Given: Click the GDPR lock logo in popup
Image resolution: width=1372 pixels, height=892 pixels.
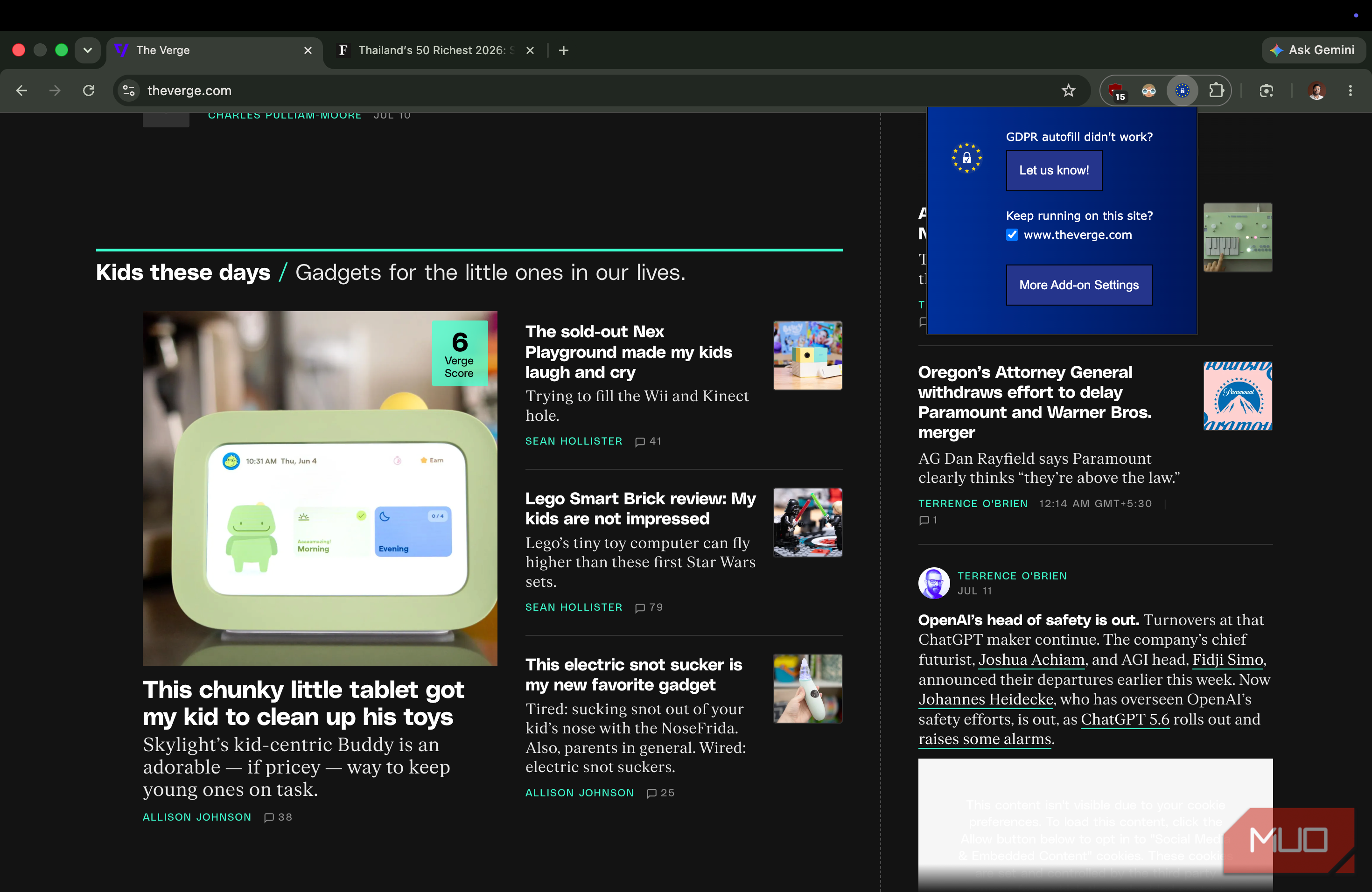Looking at the screenshot, I should (x=967, y=158).
